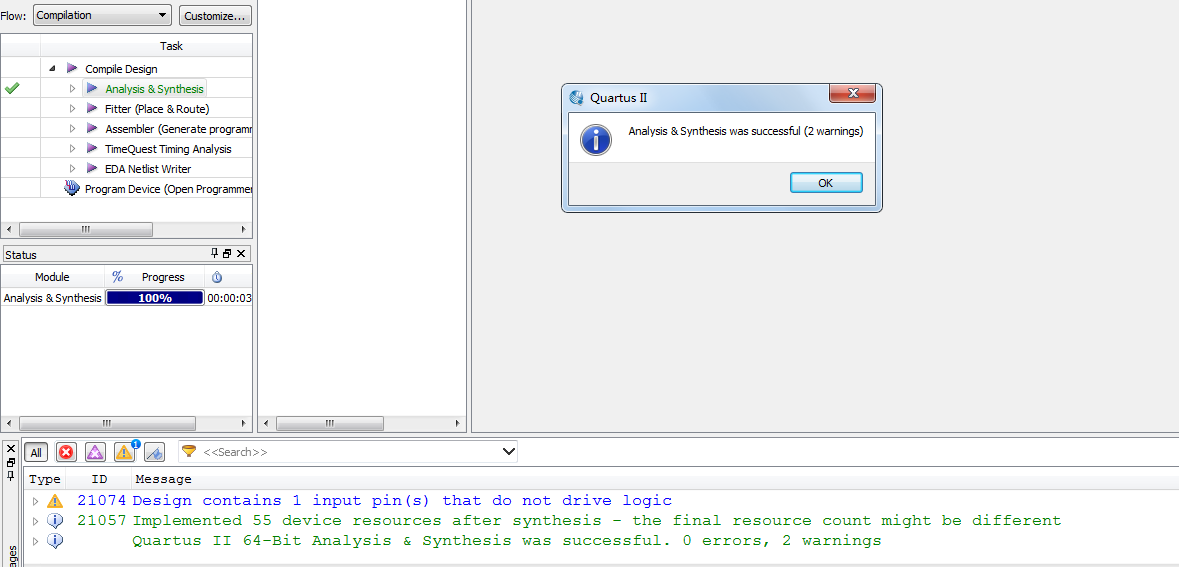Toggle the error messages filter
1179x567 pixels.
(67, 452)
